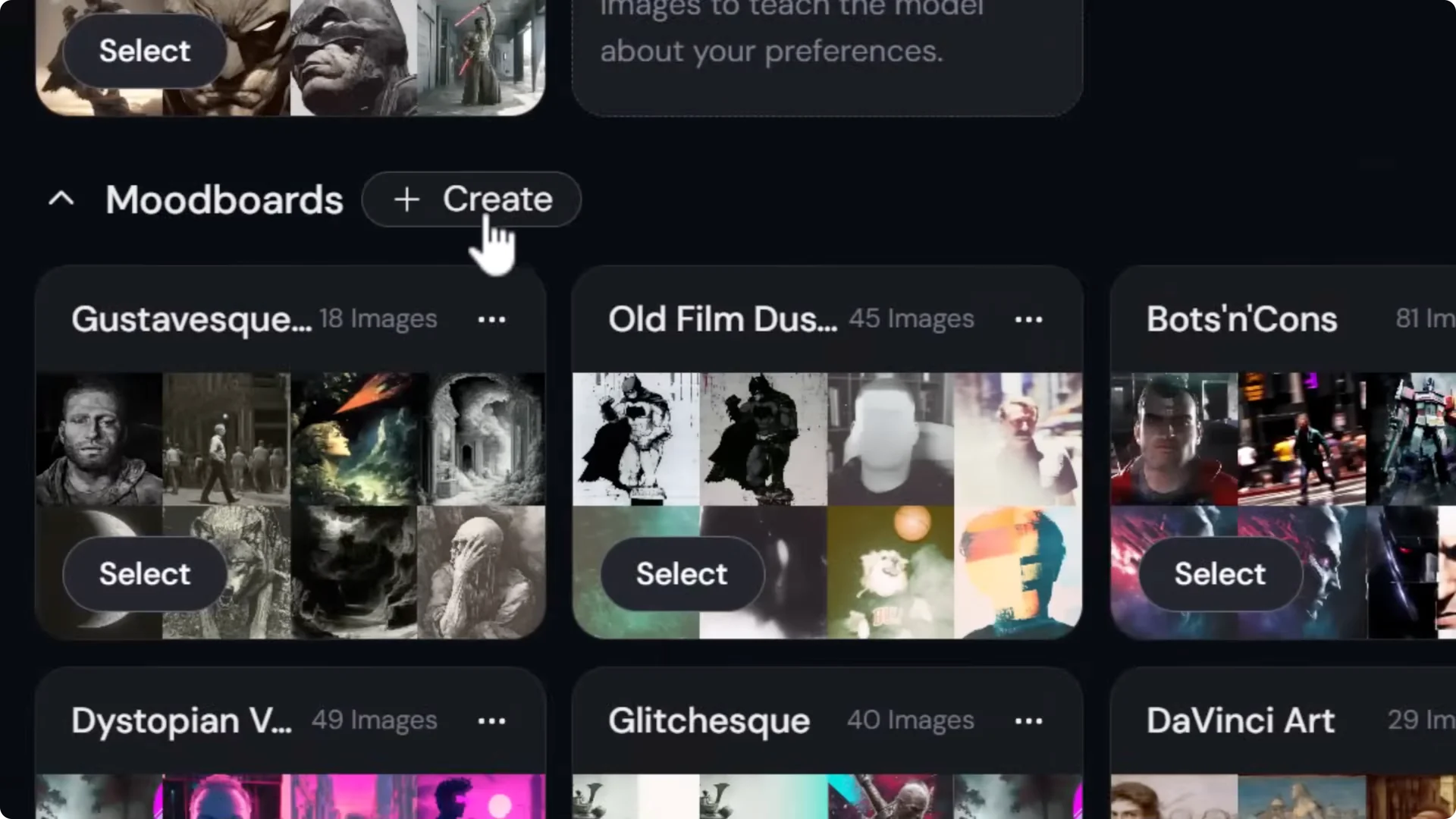Screen dimensions: 1456x819
Task: Click the faceless portrait thumbnail in Old Film Dust
Action: 889,438
